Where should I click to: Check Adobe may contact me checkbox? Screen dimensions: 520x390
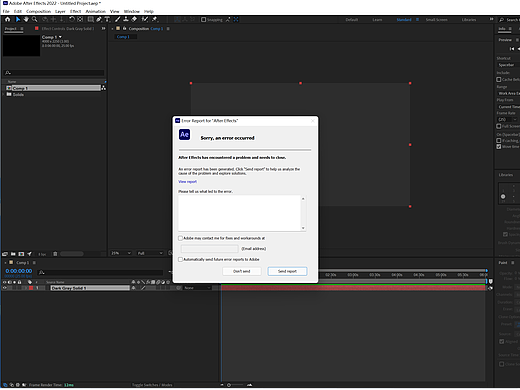point(180,238)
